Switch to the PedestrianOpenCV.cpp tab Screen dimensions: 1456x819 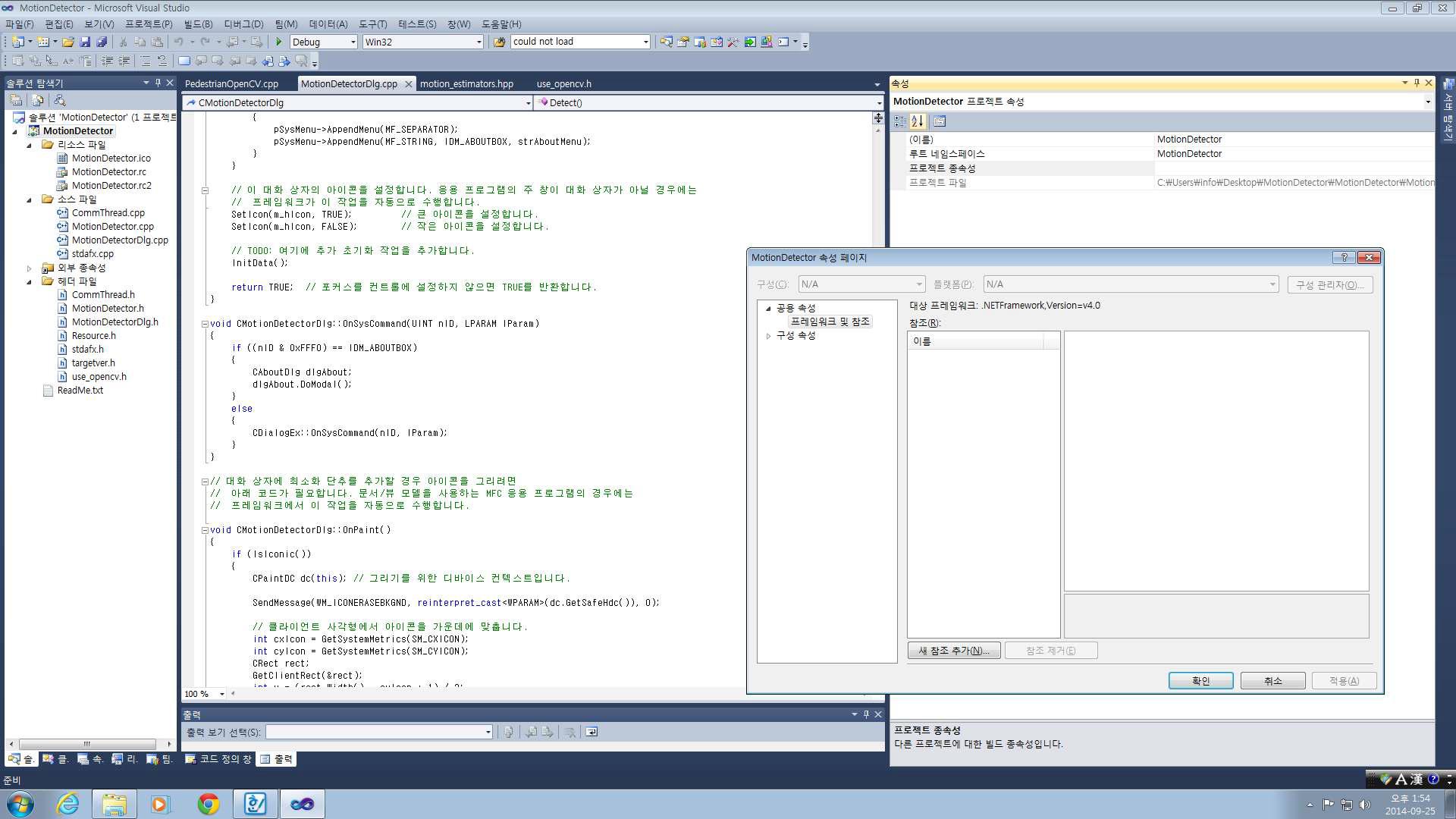pos(231,84)
